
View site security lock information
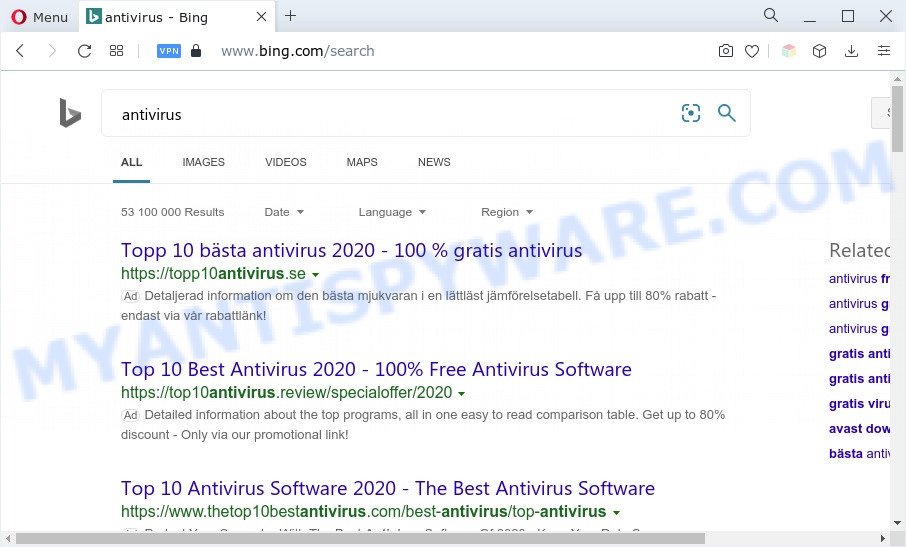pyautogui.click(x=196, y=51)
